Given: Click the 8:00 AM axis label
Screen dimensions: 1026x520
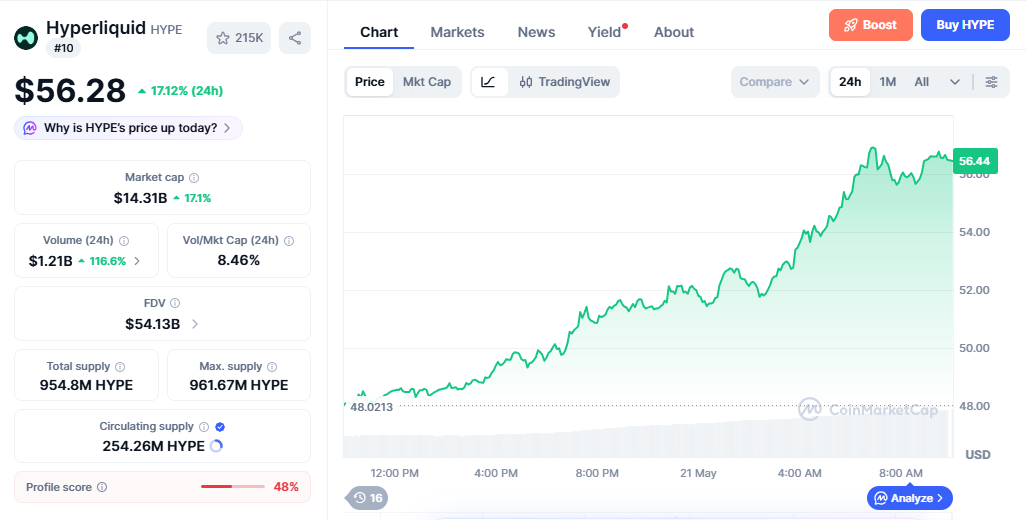Looking at the screenshot, I should (901, 473).
